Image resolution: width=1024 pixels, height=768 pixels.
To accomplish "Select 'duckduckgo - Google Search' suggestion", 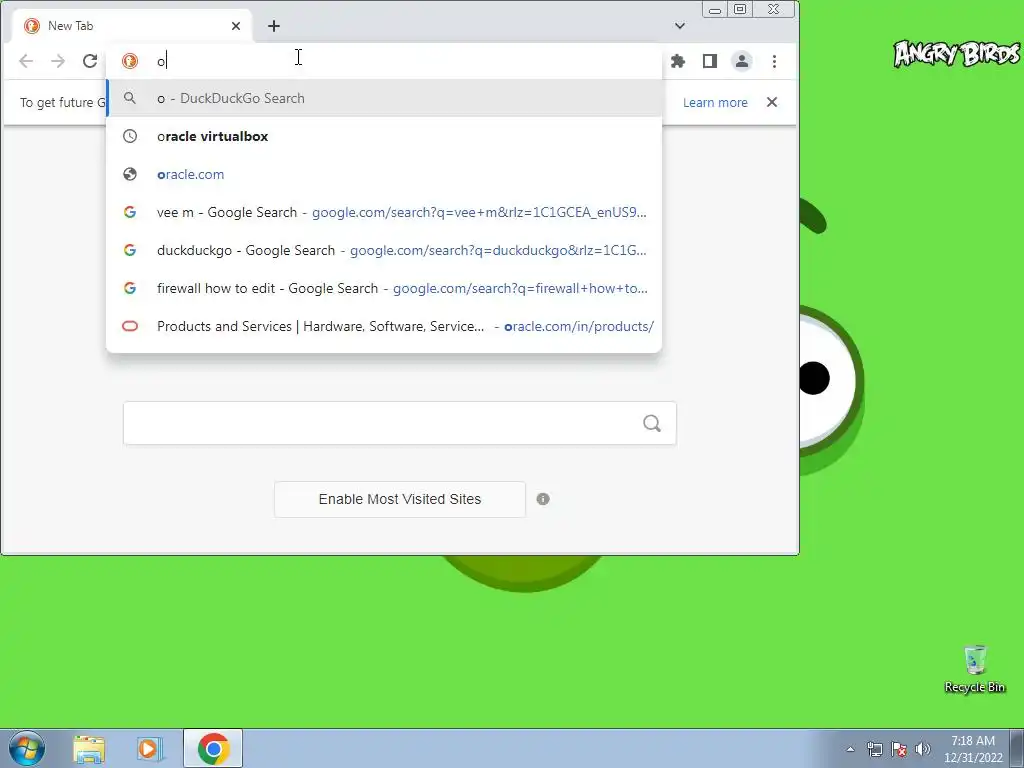I will point(384,250).
